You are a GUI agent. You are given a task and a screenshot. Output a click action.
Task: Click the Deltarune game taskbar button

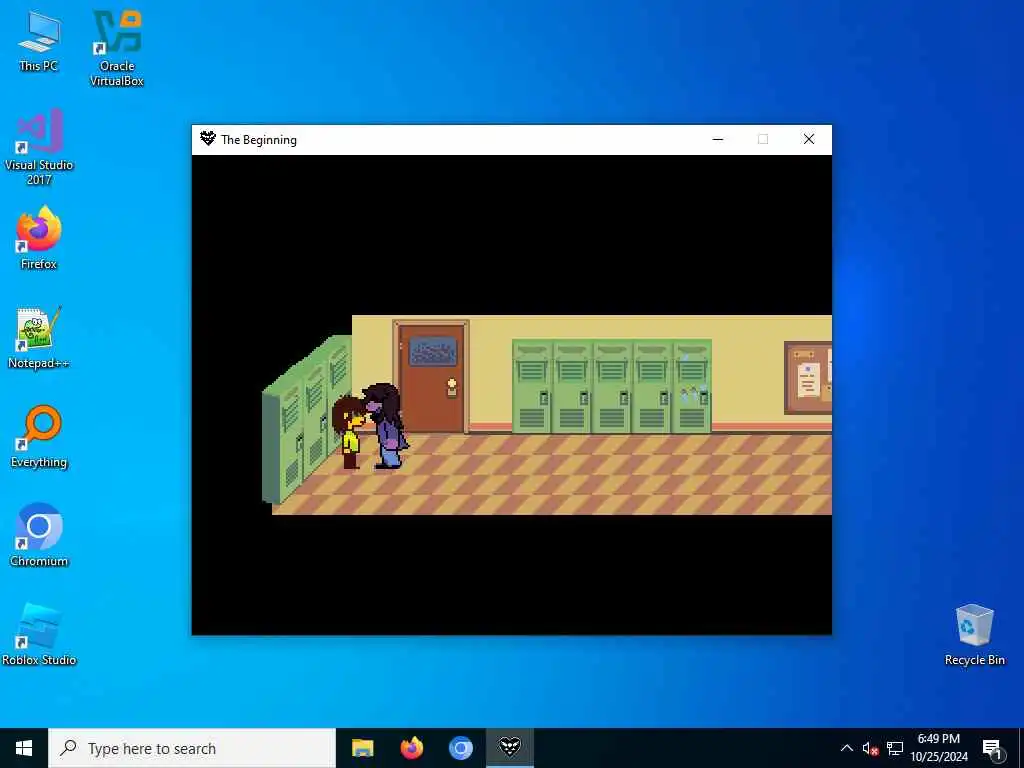pos(510,748)
